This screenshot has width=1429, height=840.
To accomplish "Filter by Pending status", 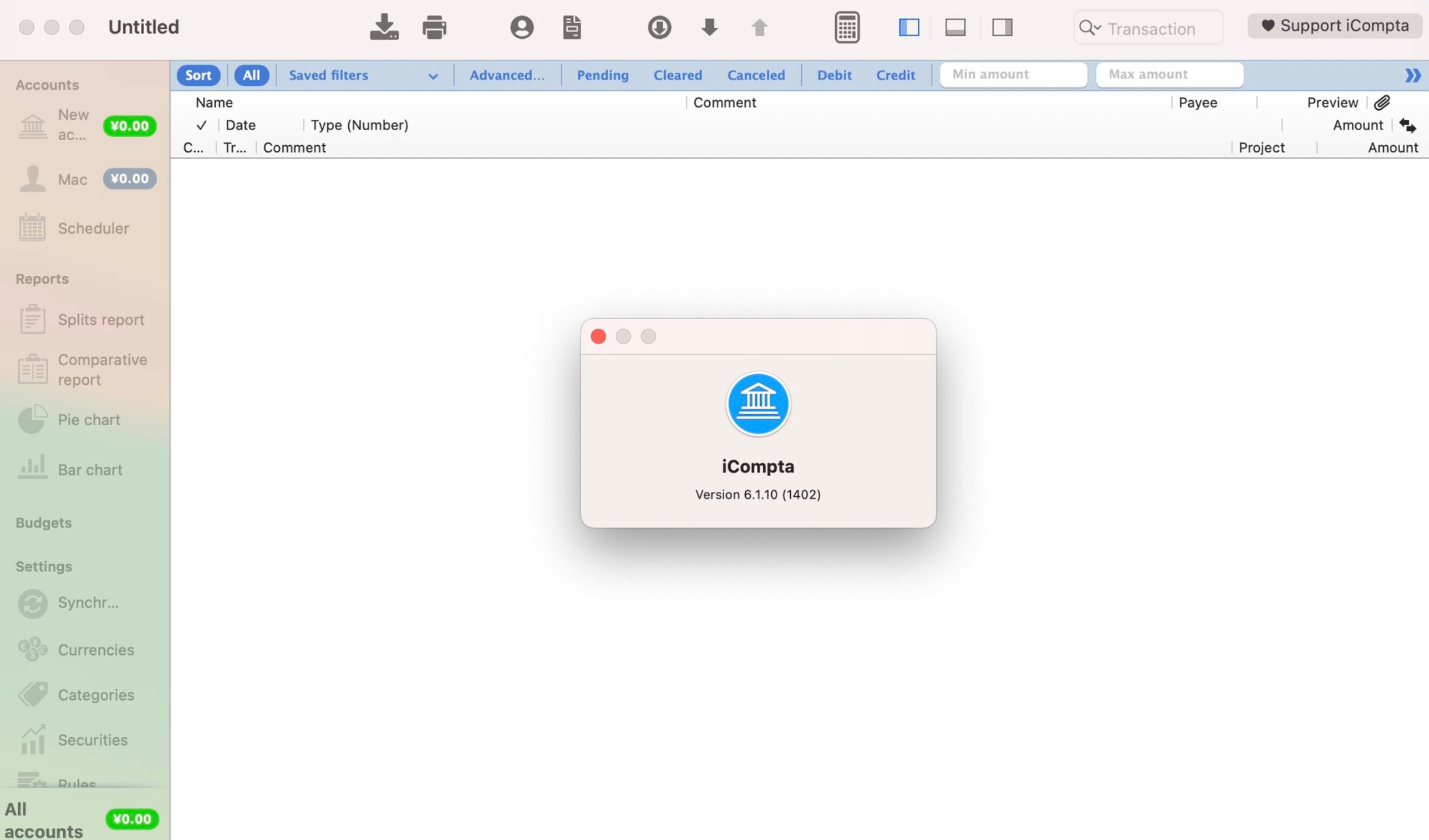I will 602,75.
